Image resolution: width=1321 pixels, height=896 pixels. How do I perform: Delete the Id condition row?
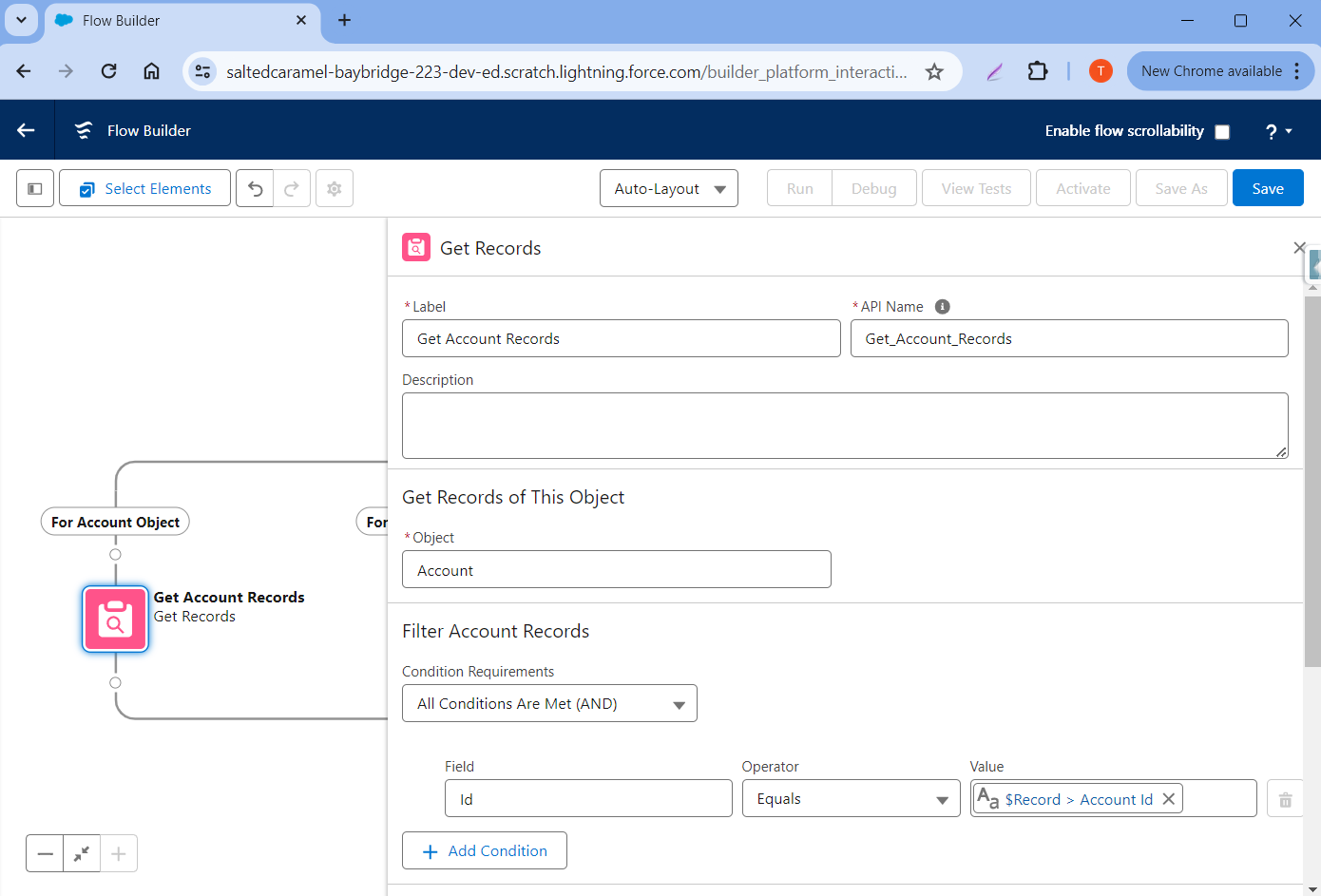coord(1285,799)
